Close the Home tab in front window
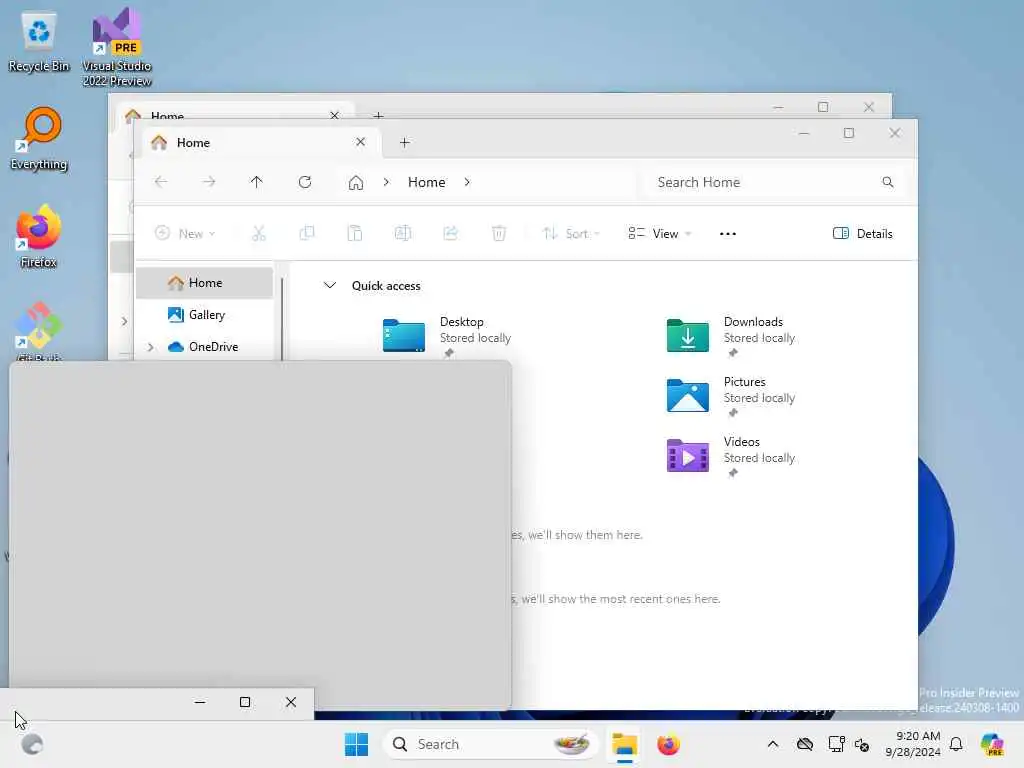 360,142
